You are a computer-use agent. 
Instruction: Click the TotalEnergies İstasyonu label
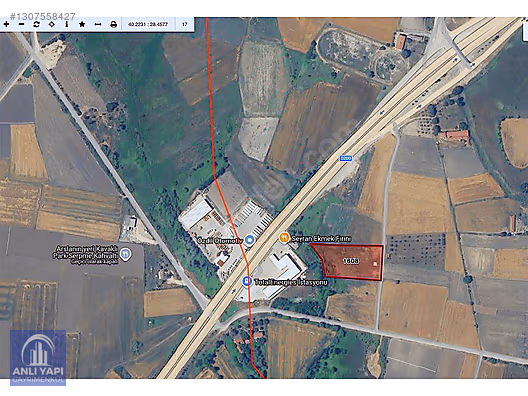tap(291, 282)
